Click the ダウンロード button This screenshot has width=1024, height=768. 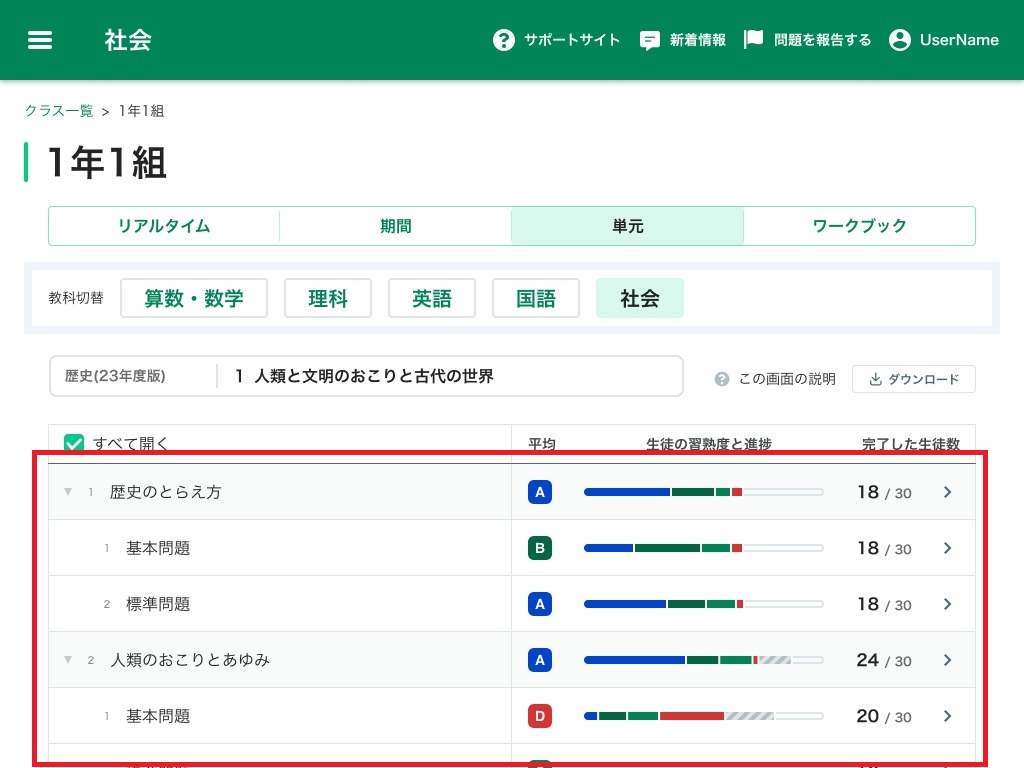click(914, 379)
